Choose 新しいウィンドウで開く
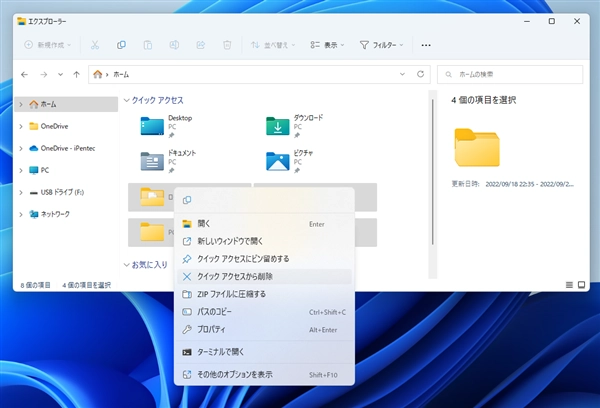 (x=264, y=241)
